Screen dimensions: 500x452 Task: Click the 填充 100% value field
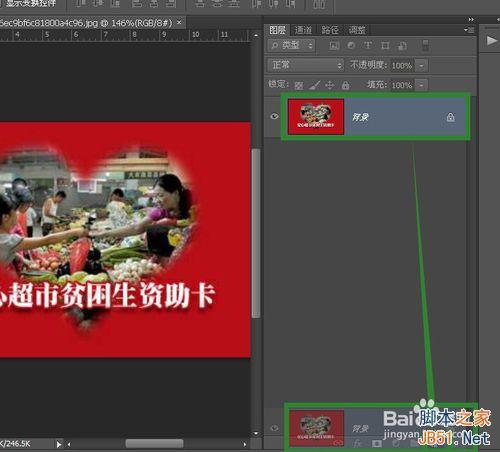tap(402, 85)
